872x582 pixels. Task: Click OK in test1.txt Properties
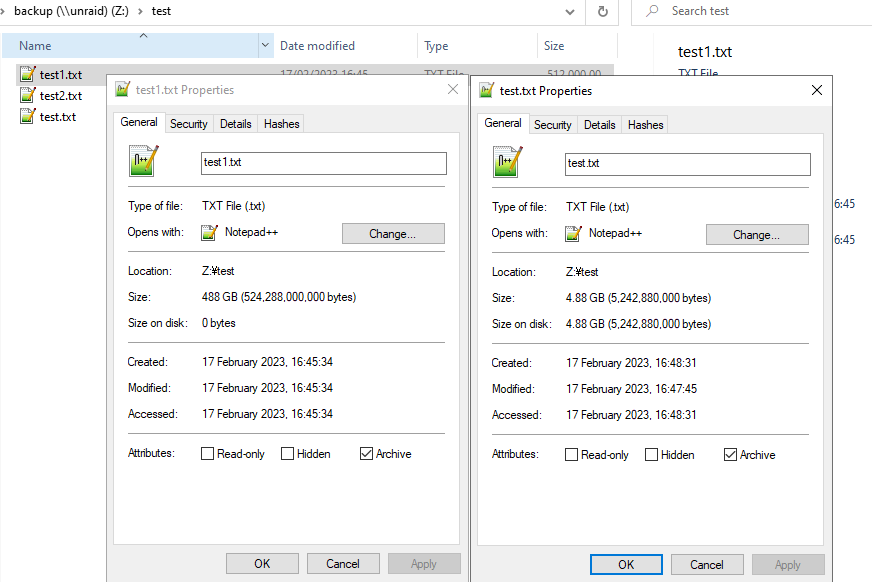(262, 564)
